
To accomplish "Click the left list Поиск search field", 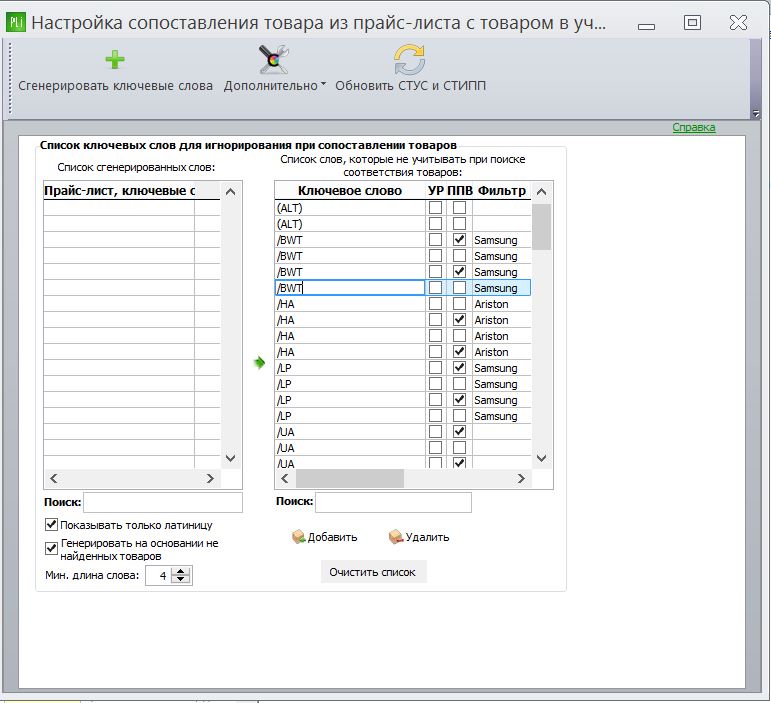I will 163,502.
